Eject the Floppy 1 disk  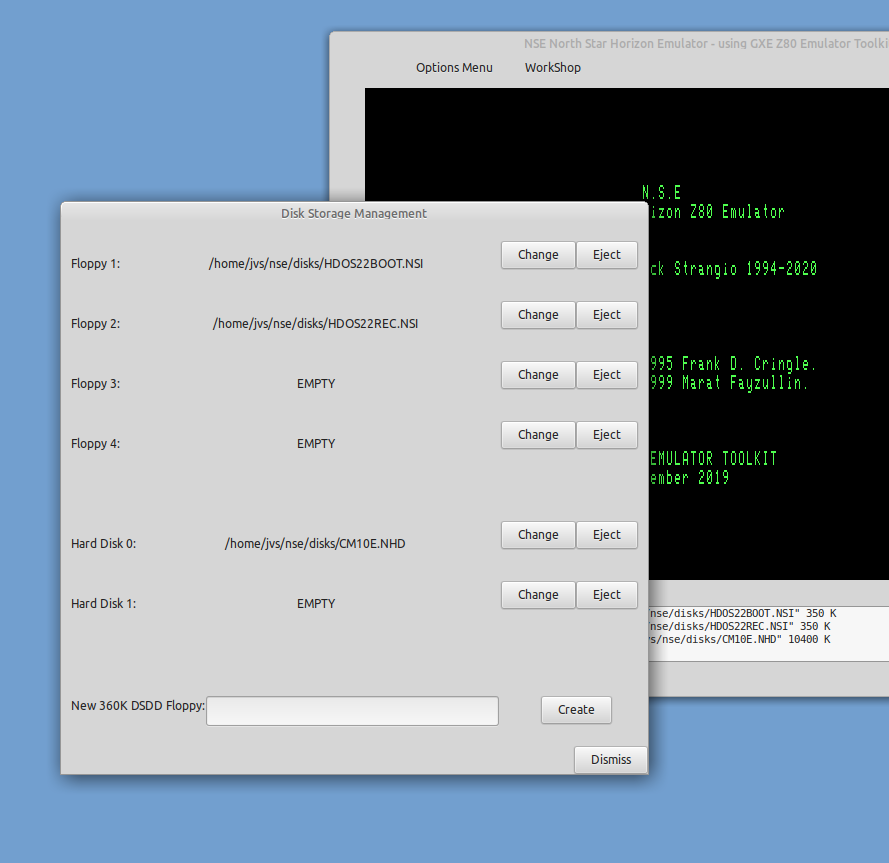607,255
